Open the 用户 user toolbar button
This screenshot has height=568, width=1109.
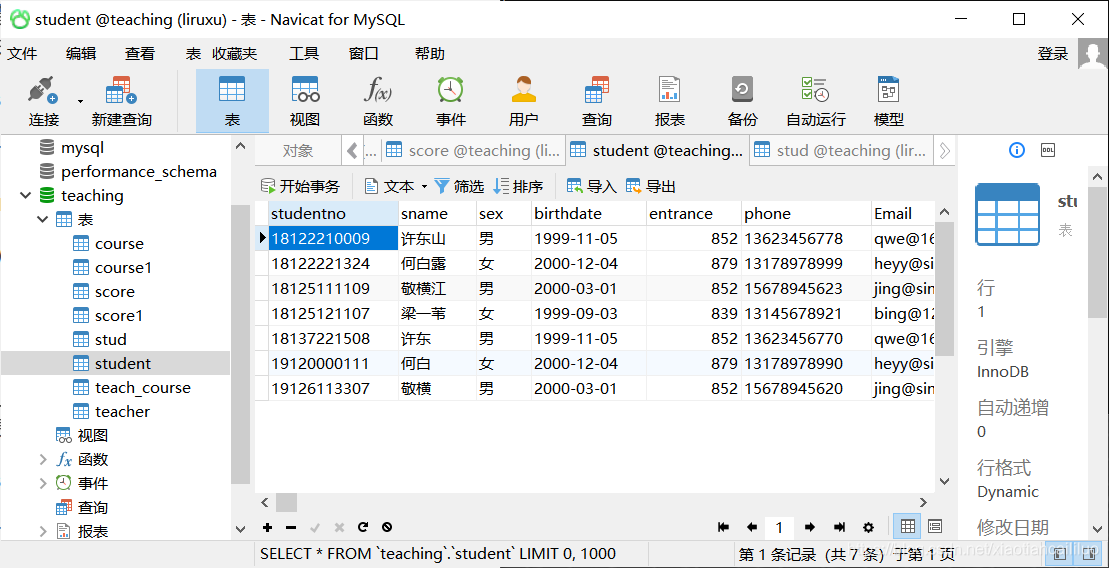tap(523, 102)
